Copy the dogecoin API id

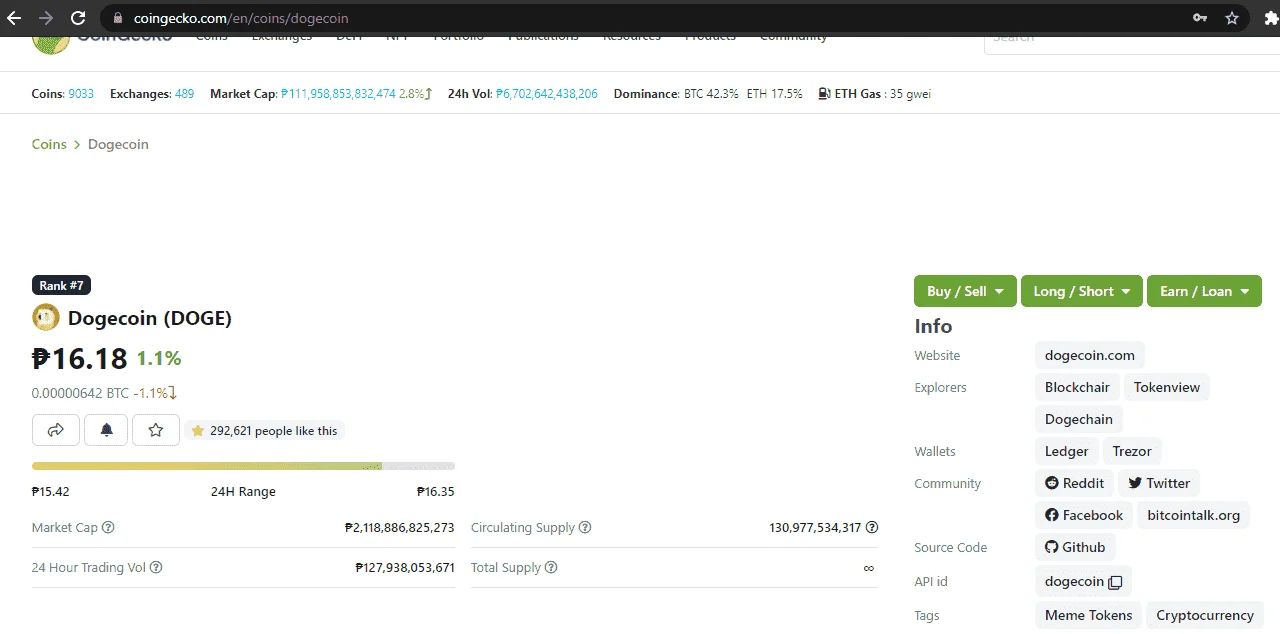[1115, 582]
